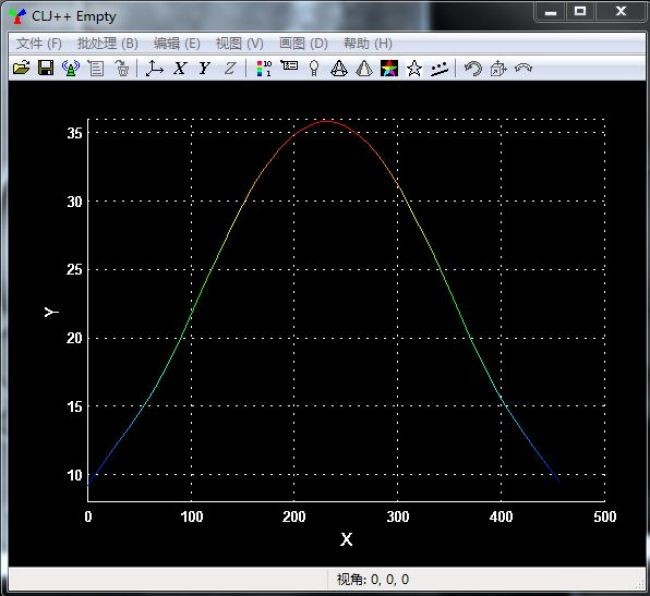Select the Y axis view icon
The width and height of the screenshot is (650, 596).
tap(204, 68)
